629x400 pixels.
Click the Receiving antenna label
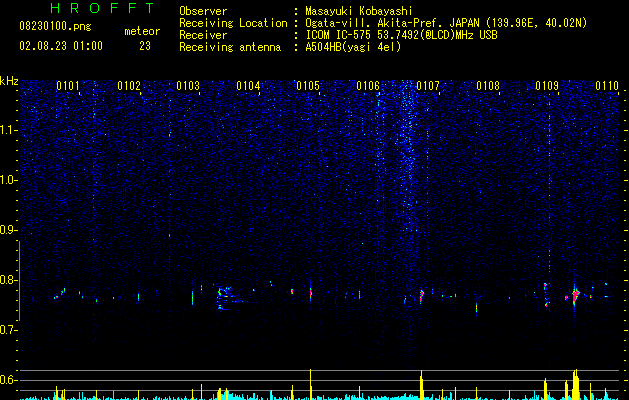point(230,47)
